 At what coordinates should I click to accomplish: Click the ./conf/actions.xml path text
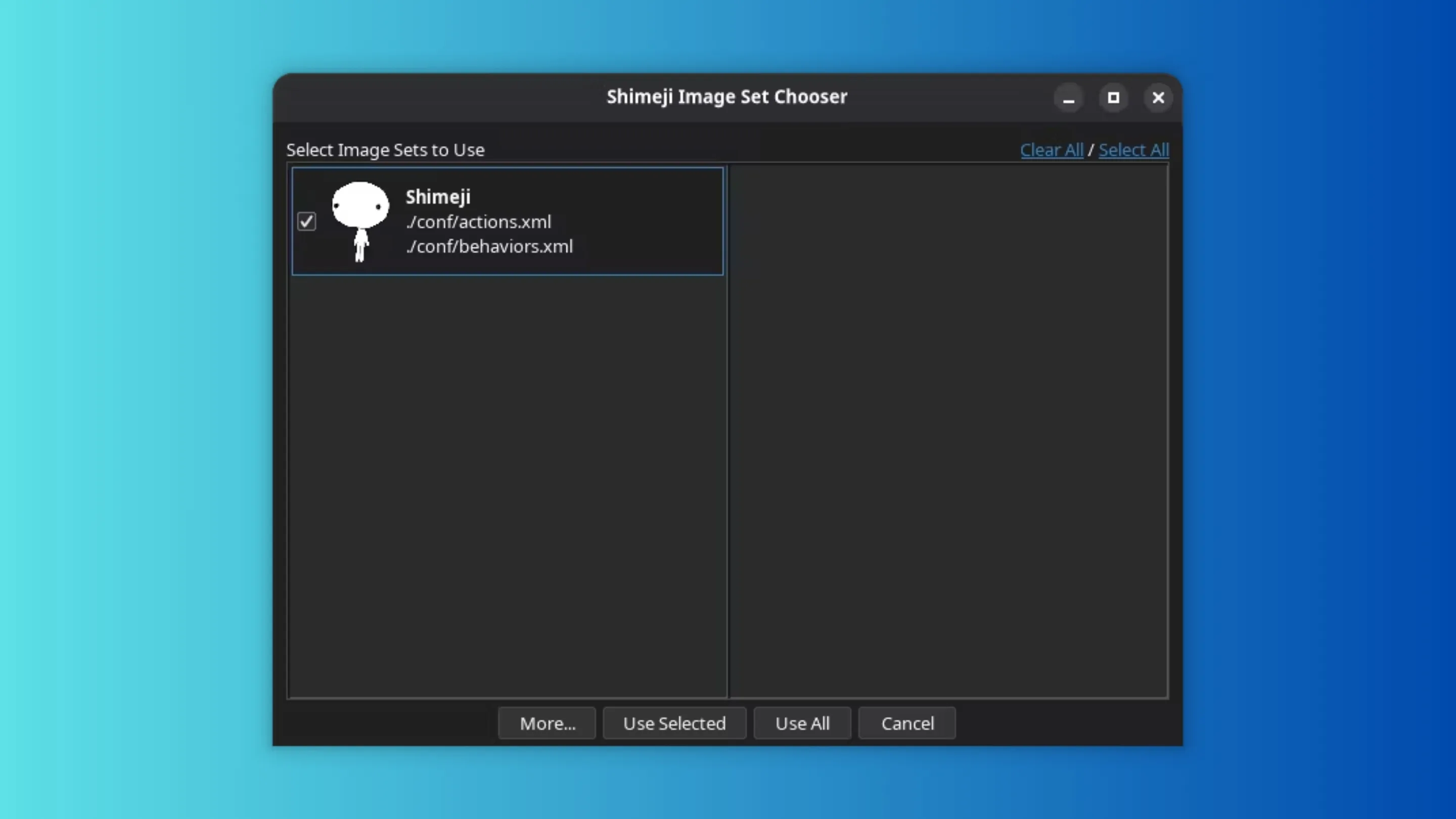coord(478,221)
